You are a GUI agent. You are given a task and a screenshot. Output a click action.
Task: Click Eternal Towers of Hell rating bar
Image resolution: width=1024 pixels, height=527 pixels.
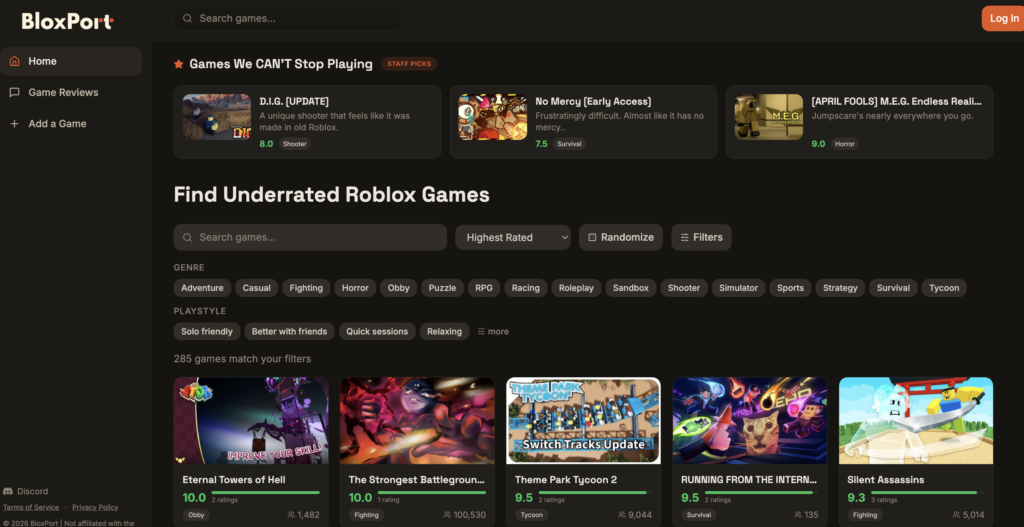click(x=265, y=493)
